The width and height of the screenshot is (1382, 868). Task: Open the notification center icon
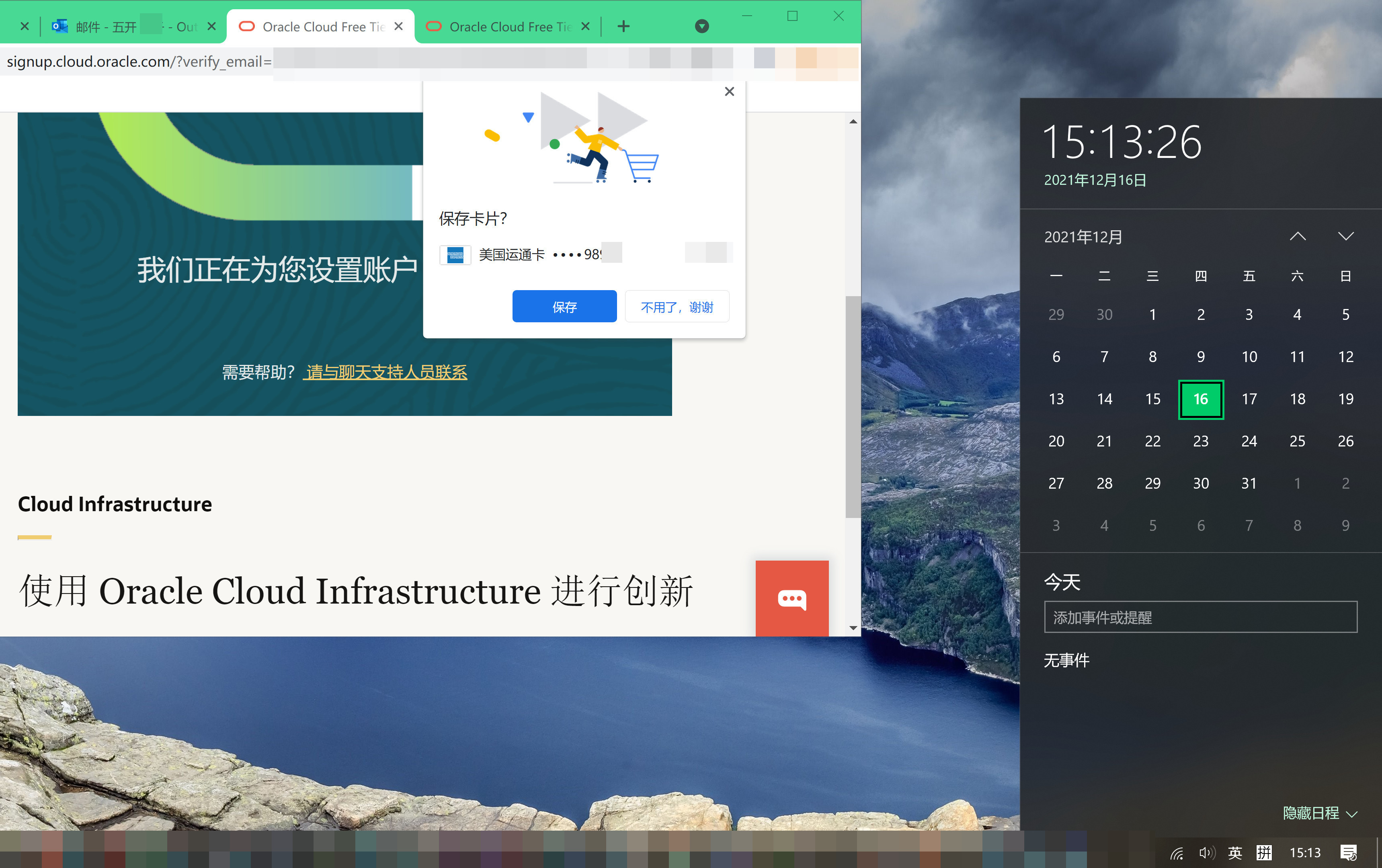[x=1348, y=853]
